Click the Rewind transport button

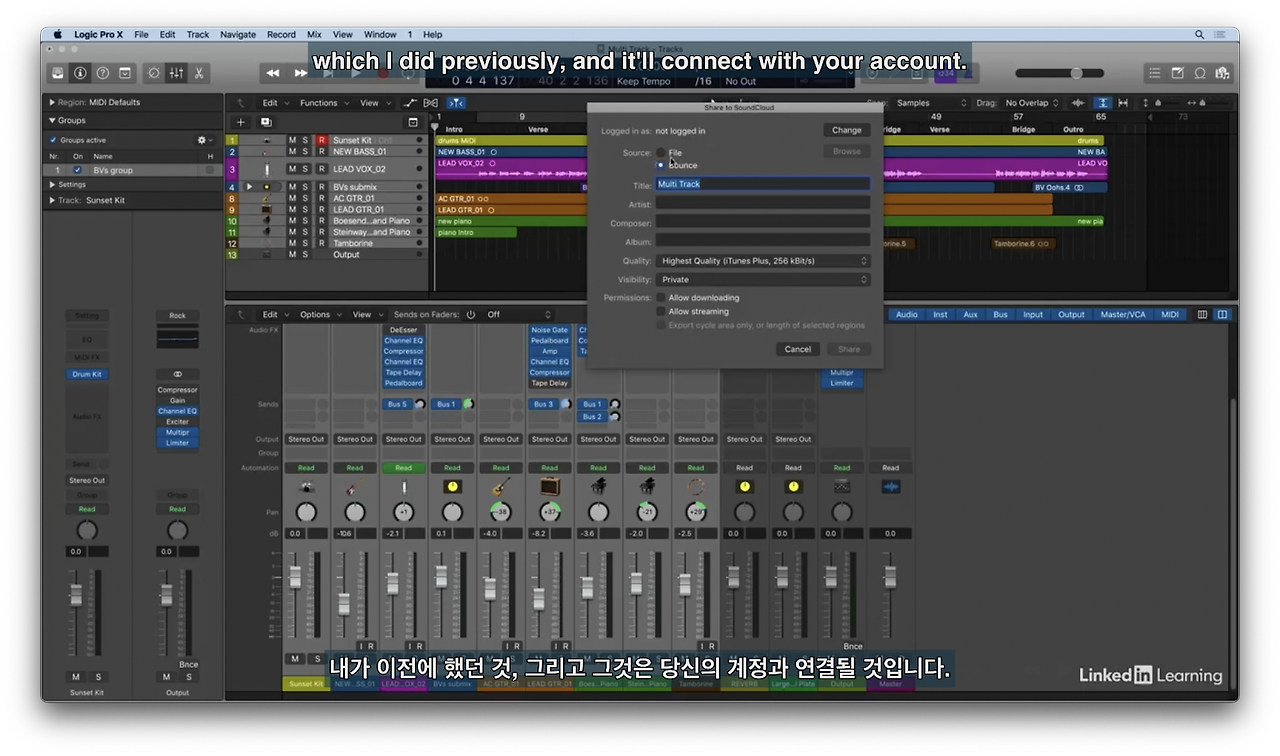click(273, 73)
